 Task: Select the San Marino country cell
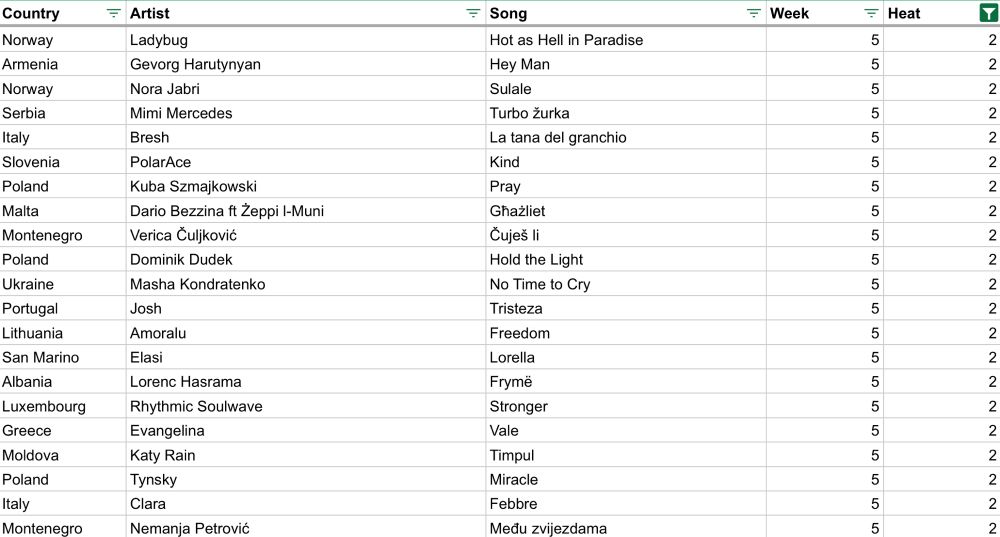63,357
